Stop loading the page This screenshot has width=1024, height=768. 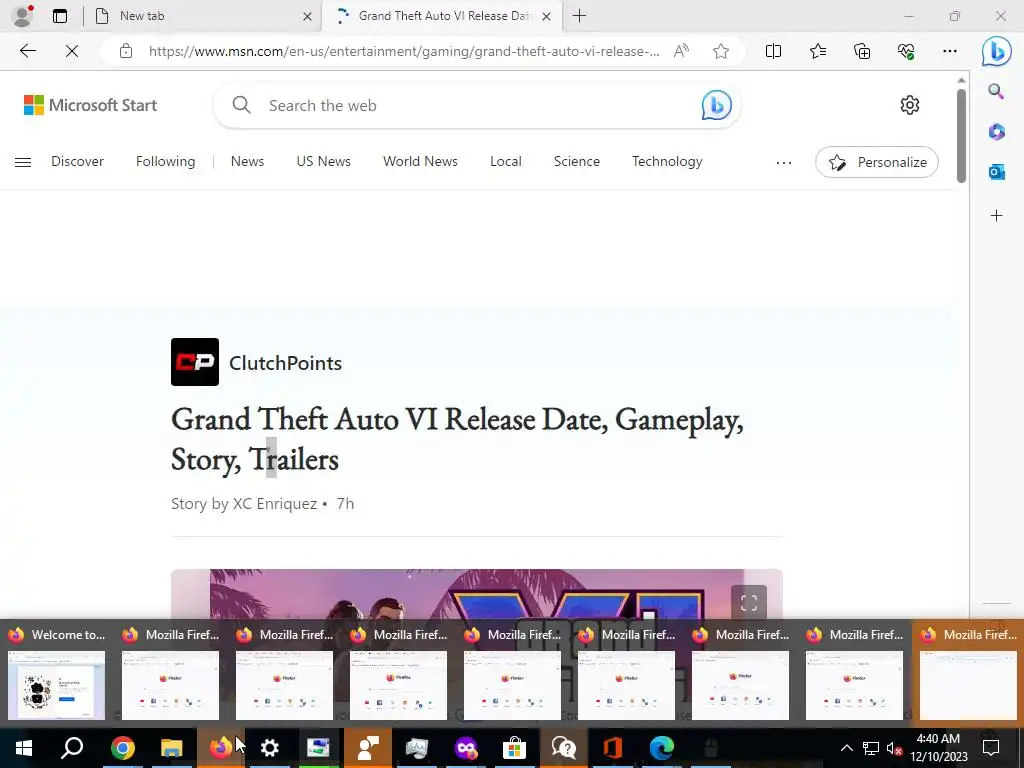[x=72, y=51]
